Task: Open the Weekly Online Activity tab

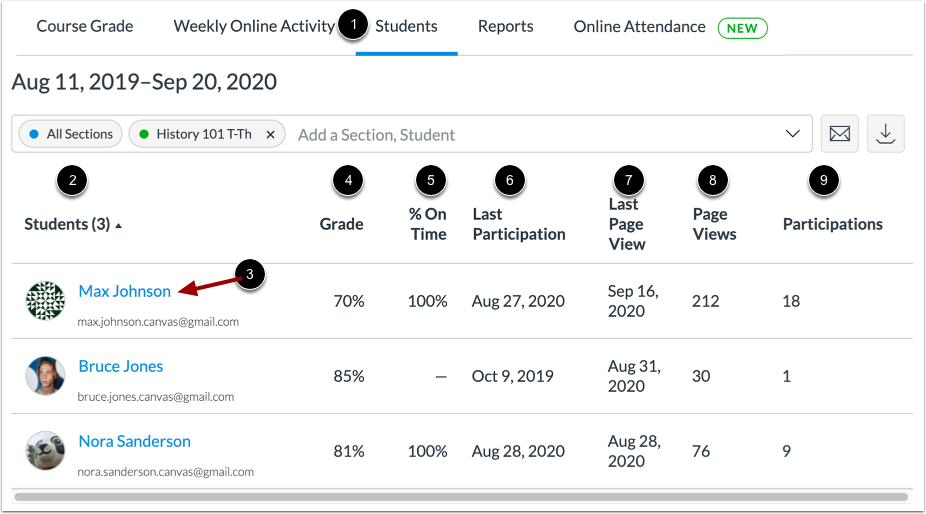Action: [x=254, y=27]
